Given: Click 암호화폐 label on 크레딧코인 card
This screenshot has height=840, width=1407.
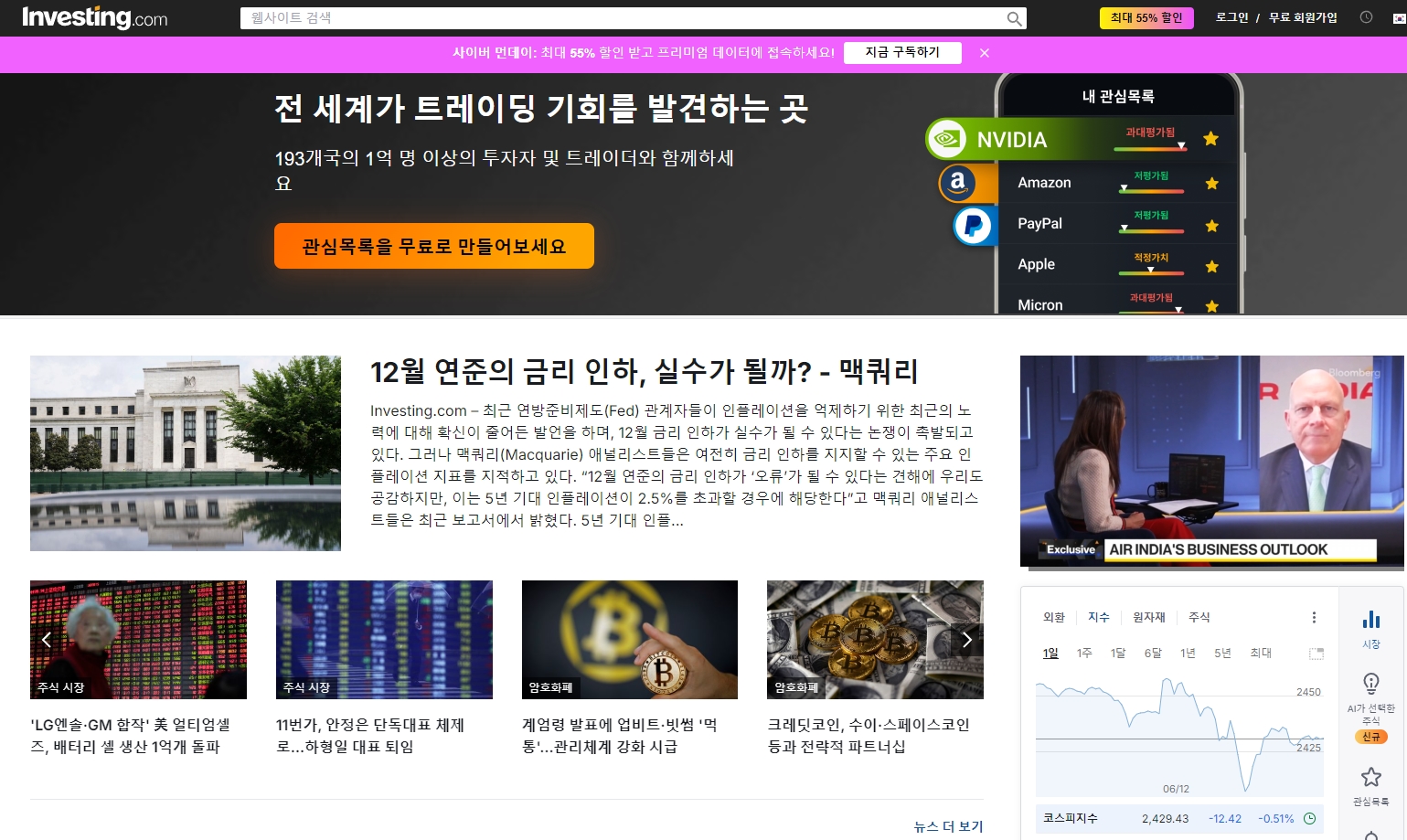Looking at the screenshot, I should 796,687.
